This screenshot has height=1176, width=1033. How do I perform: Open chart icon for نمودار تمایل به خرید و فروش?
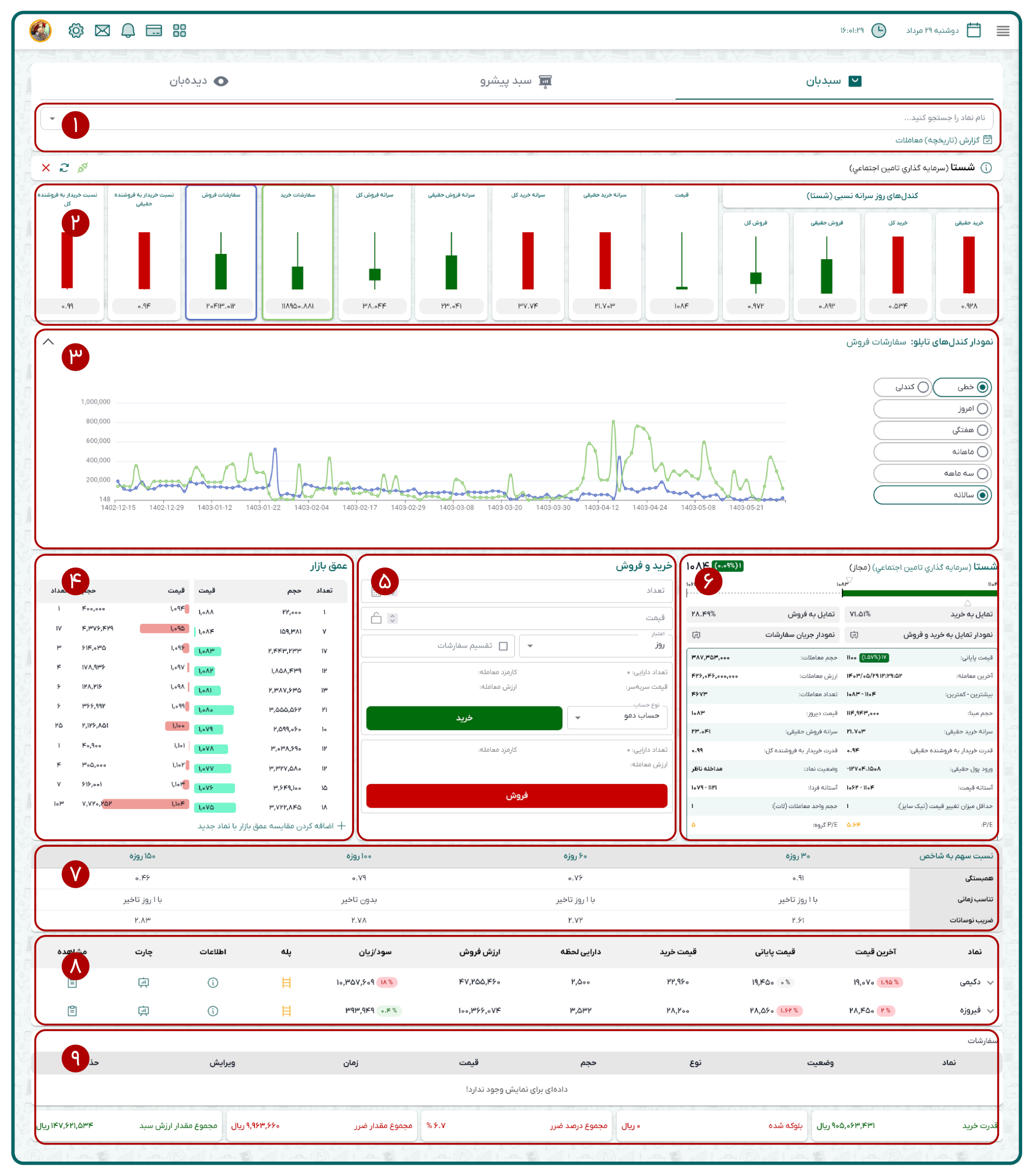tap(854, 635)
